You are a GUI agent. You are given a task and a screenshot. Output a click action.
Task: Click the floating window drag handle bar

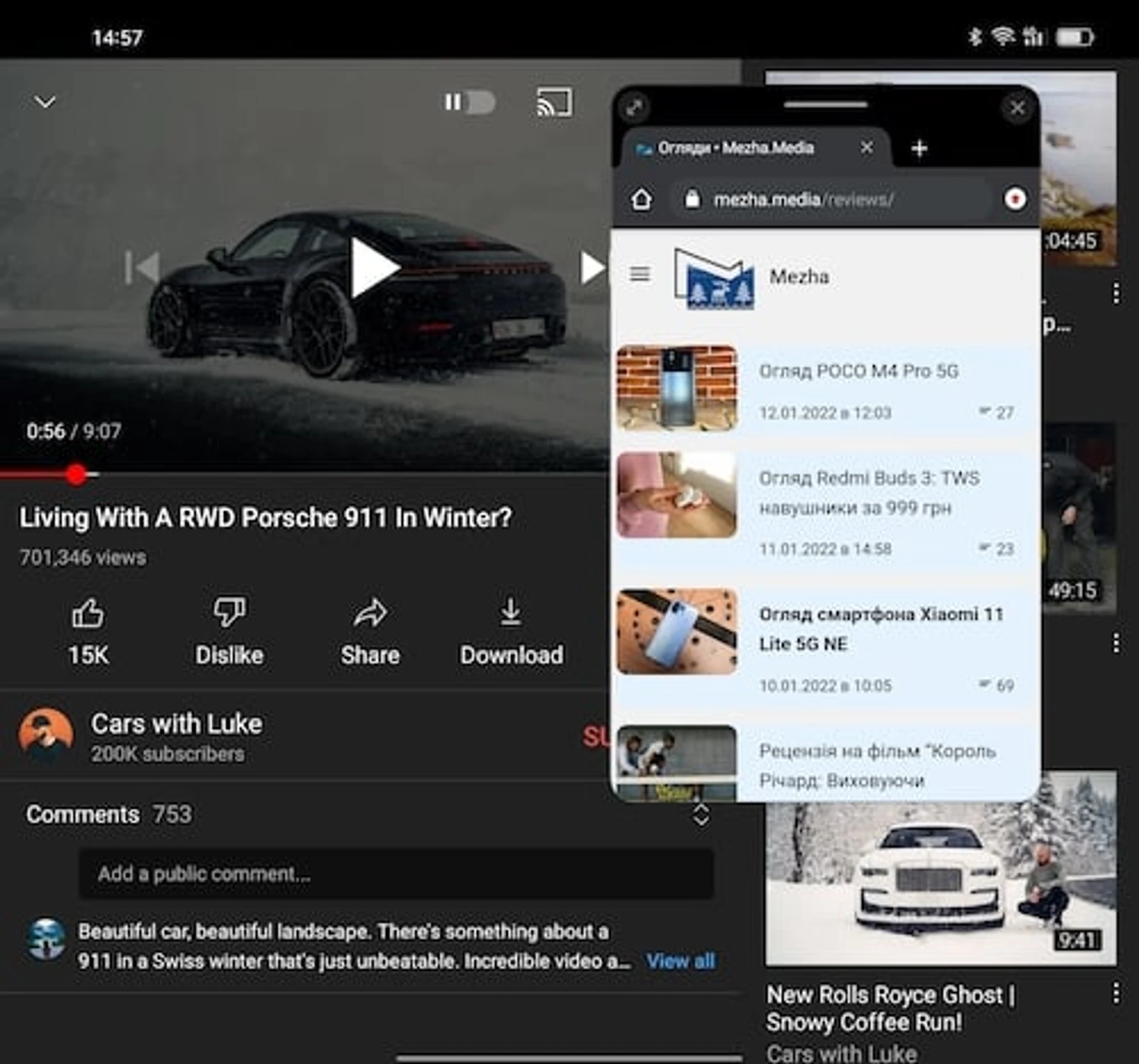(825, 105)
